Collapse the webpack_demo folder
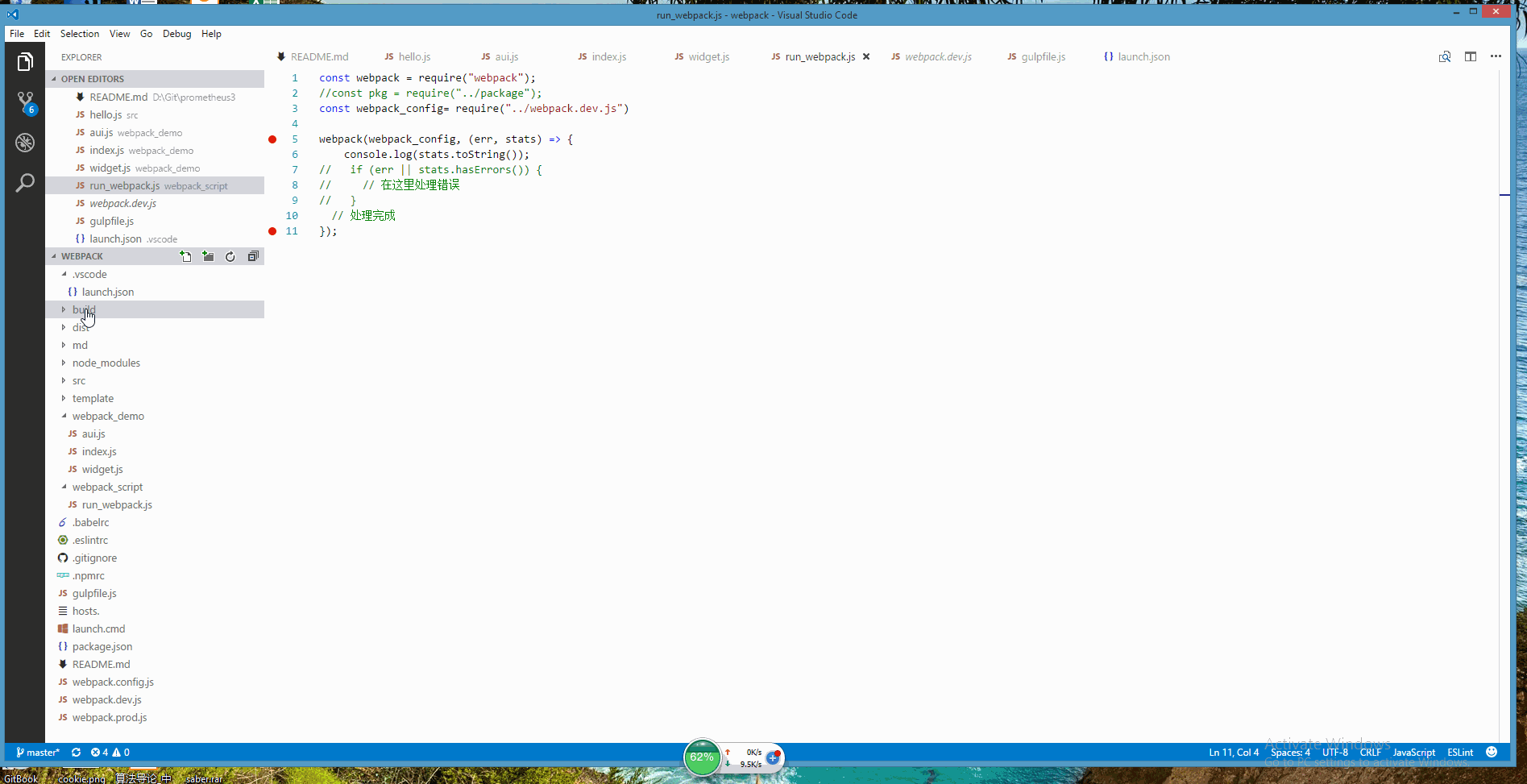The width and height of the screenshot is (1527, 784). pyautogui.click(x=155, y=416)
